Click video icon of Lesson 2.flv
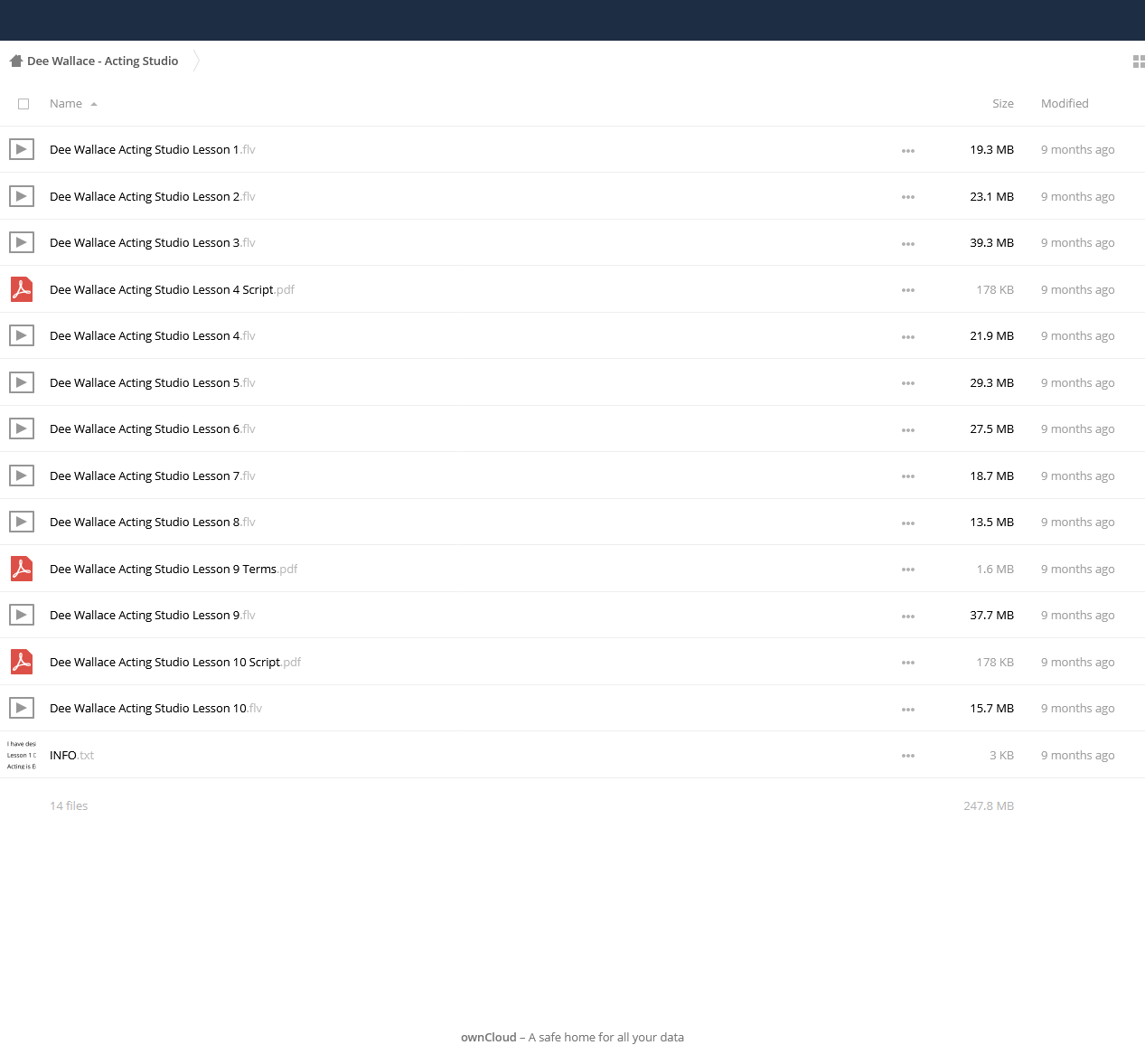The width and height of the screenshot is (1145, 1064). tap(22, 196)
